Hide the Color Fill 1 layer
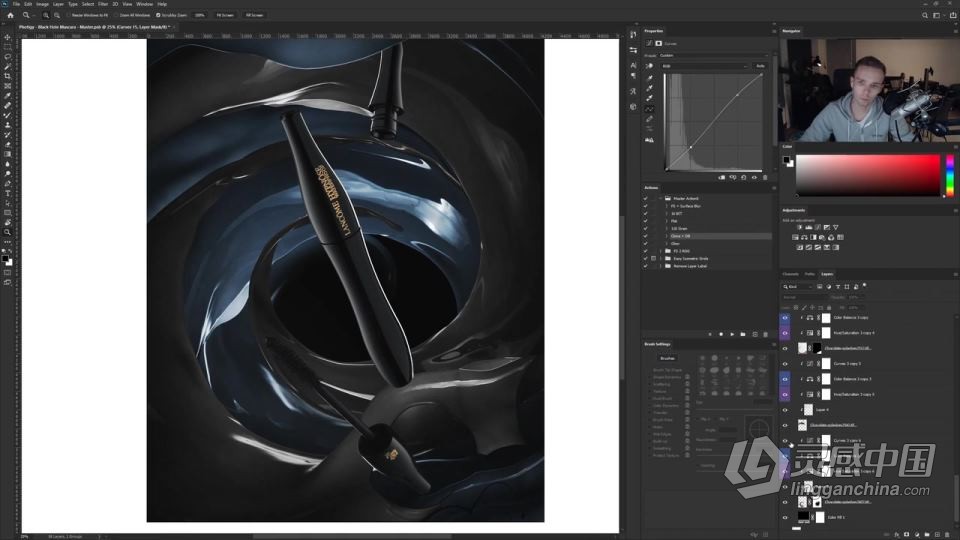 785,517
